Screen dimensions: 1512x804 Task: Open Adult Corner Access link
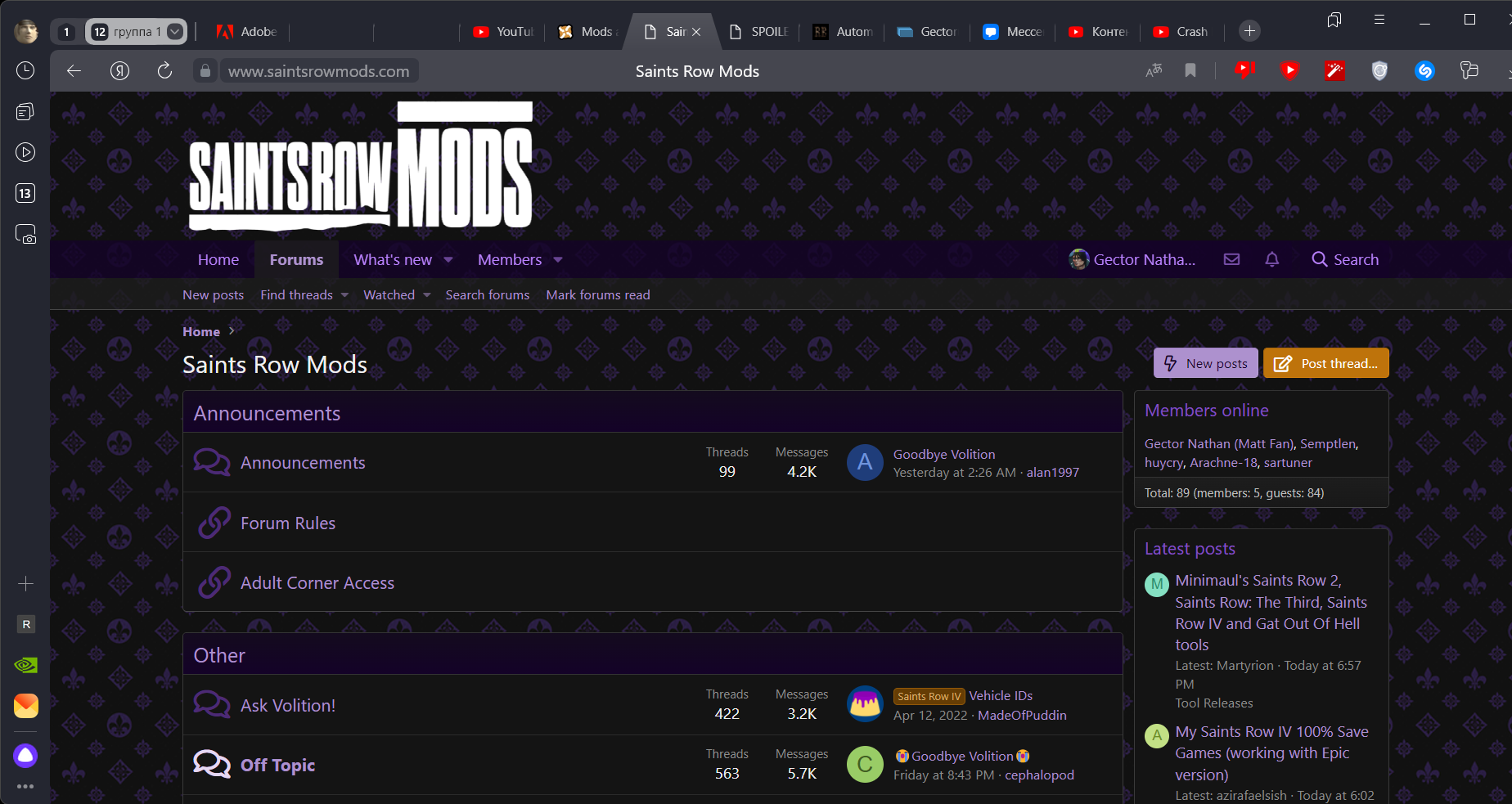[x=317, y=583]
